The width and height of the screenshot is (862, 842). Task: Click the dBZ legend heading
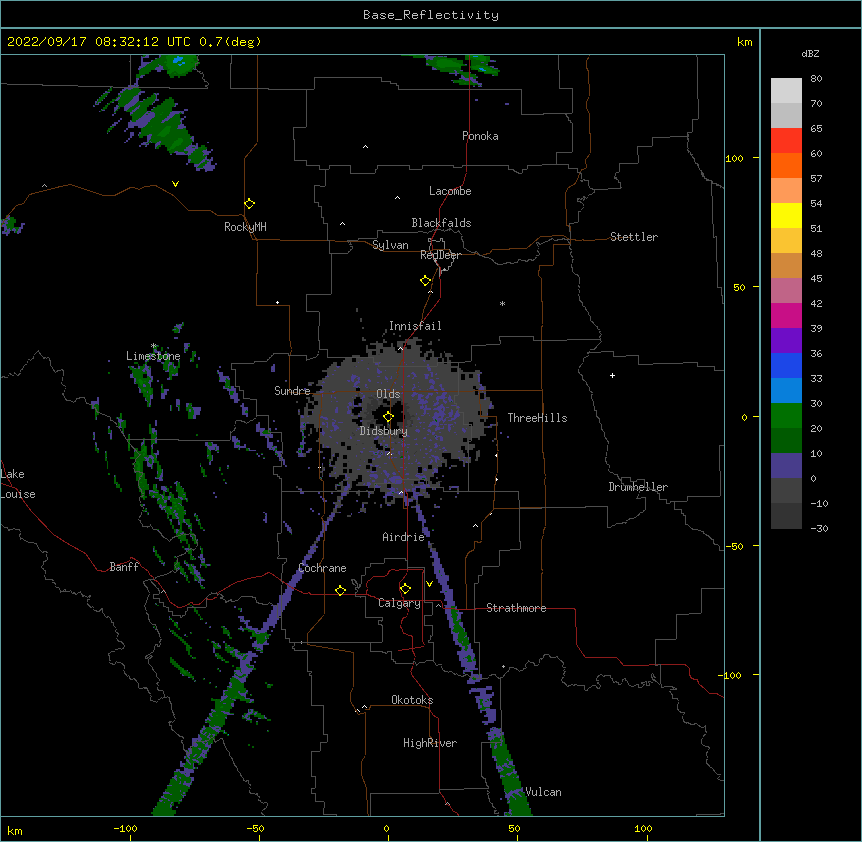point(810,54)
